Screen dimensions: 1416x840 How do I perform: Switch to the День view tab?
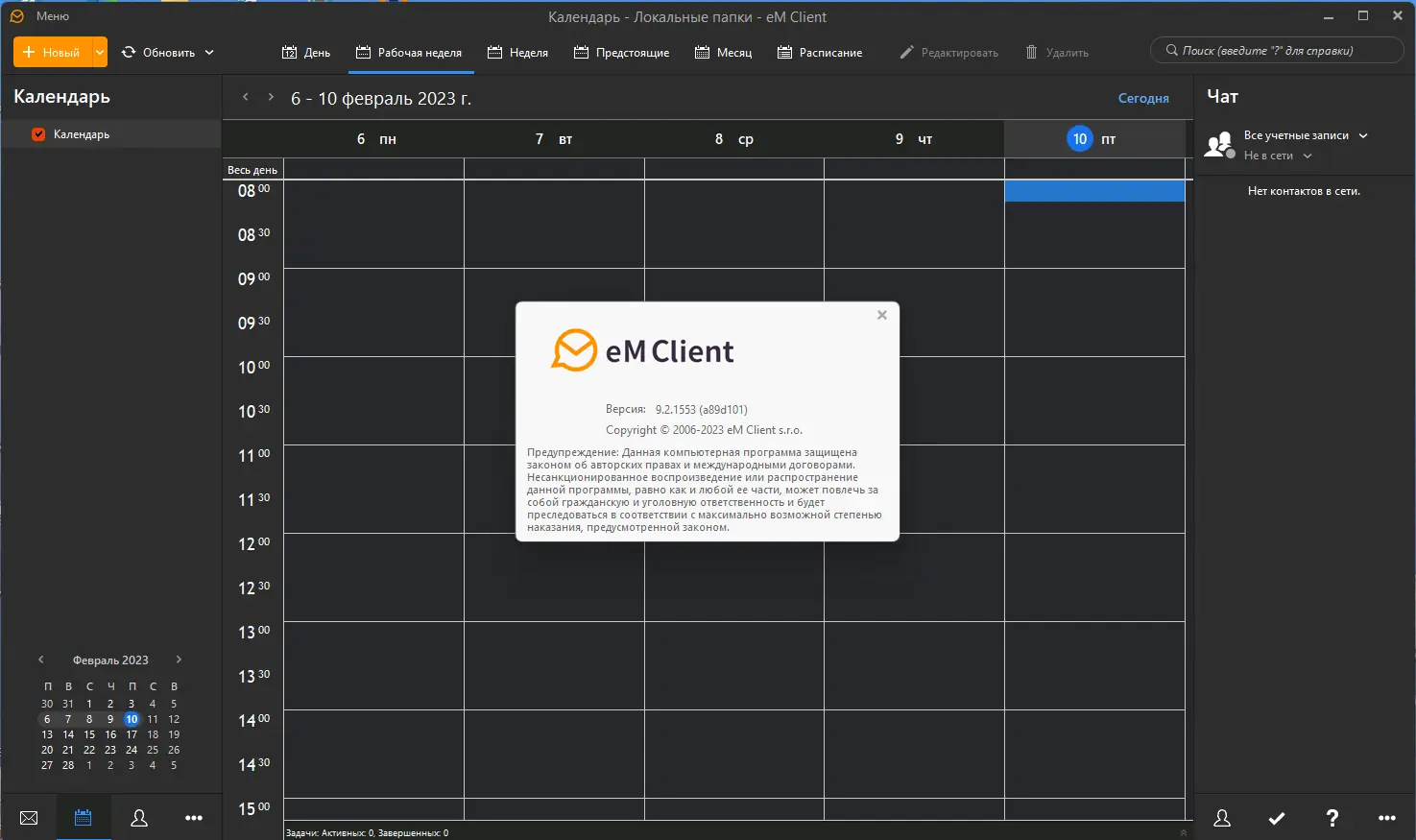click(305, 52)
